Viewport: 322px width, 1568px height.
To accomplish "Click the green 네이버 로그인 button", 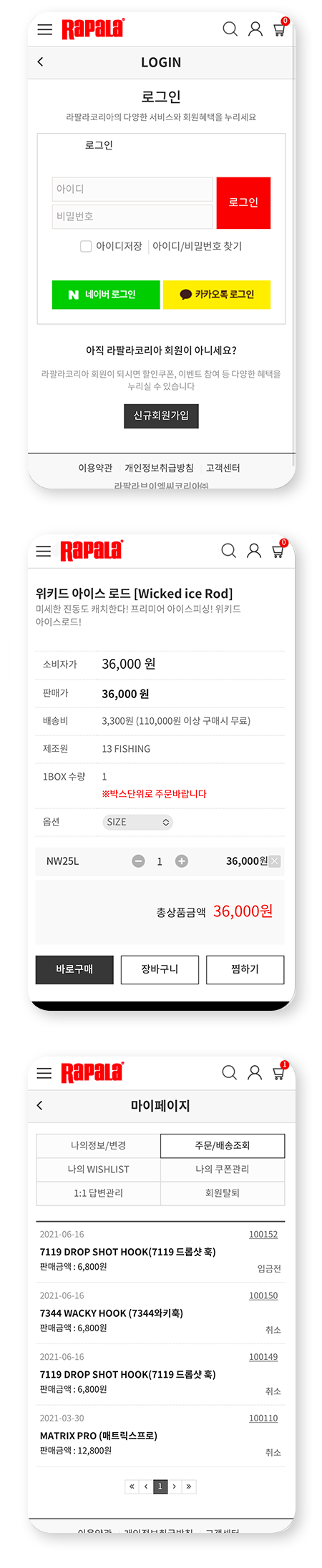I will pyautogui.click(x=106, y=295).
